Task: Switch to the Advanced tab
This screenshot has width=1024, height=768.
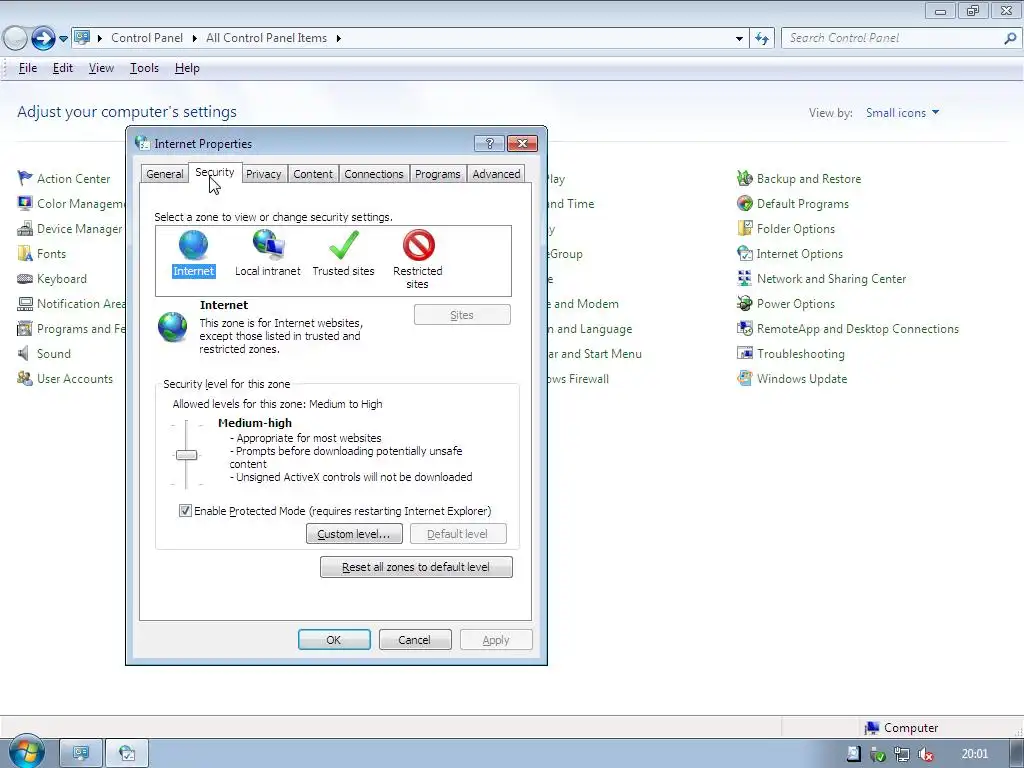Action: [496, 174]
